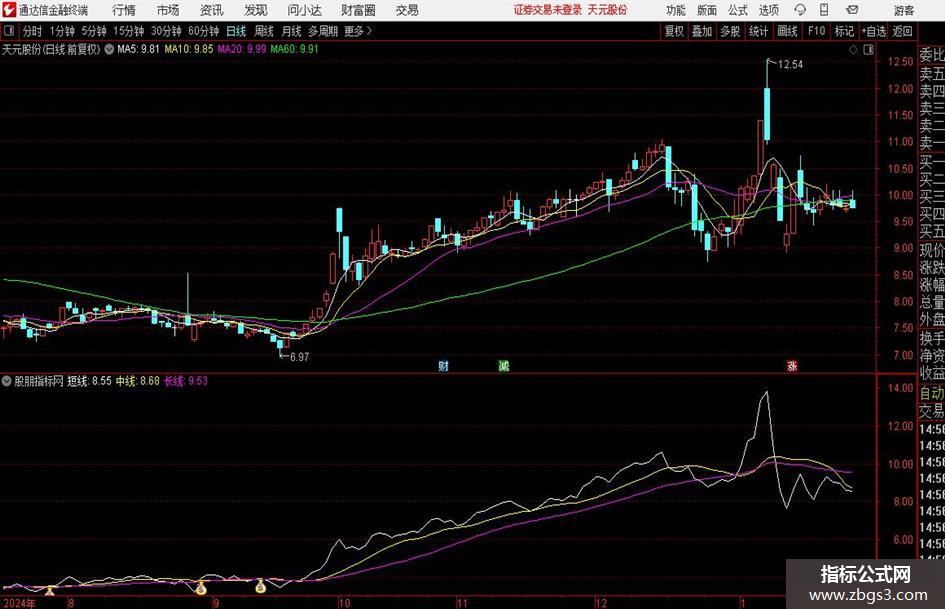Switch to 15分钟 period tab

[x=128, y=31]
